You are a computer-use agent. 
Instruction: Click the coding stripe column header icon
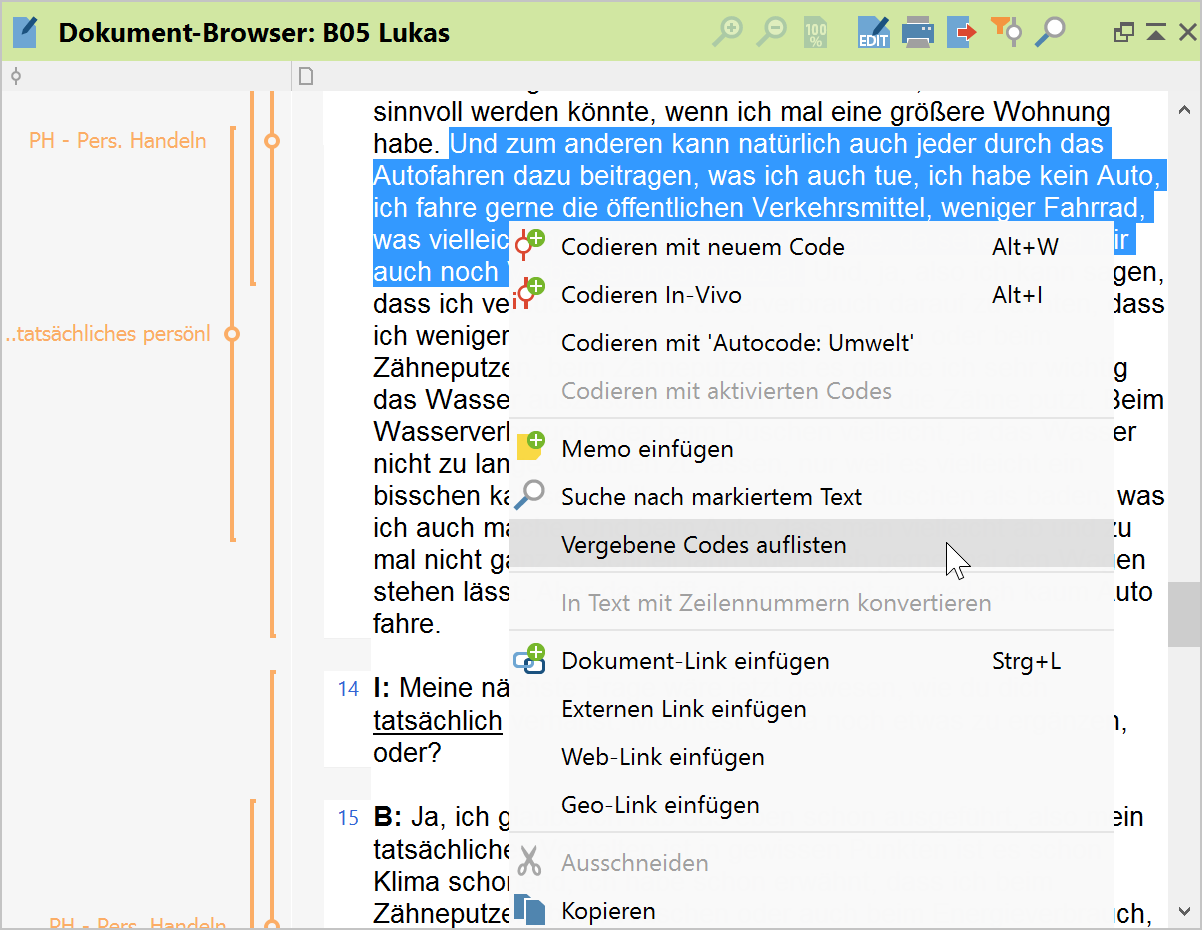(x=15, y=76)
